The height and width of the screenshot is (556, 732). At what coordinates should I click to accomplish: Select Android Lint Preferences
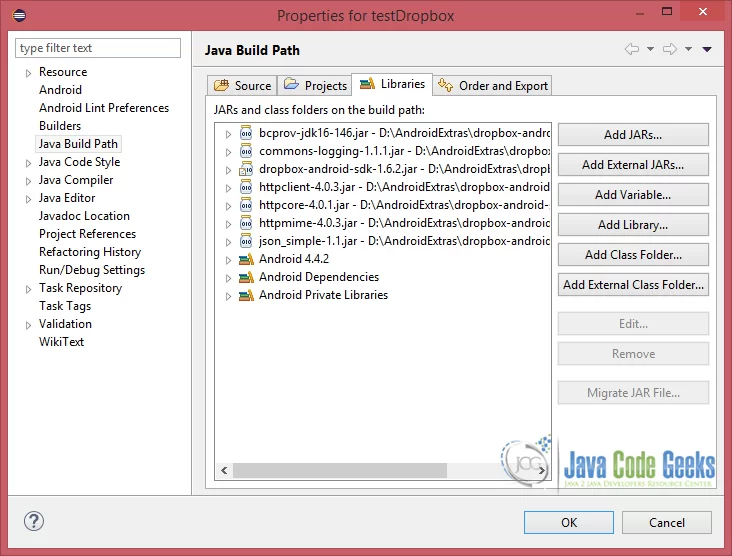(104, 108)
